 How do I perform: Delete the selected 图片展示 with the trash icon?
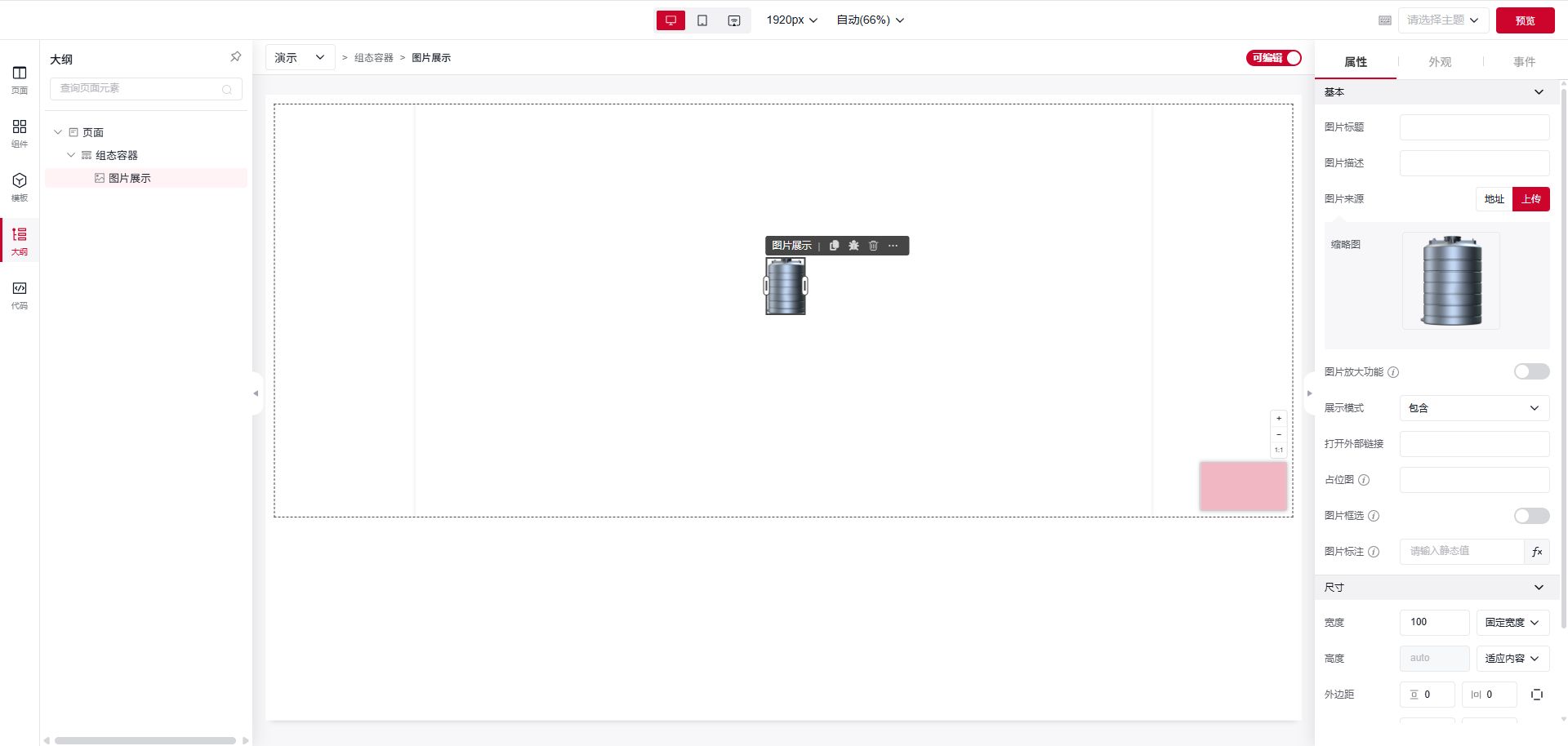click(x=873, y=246)
